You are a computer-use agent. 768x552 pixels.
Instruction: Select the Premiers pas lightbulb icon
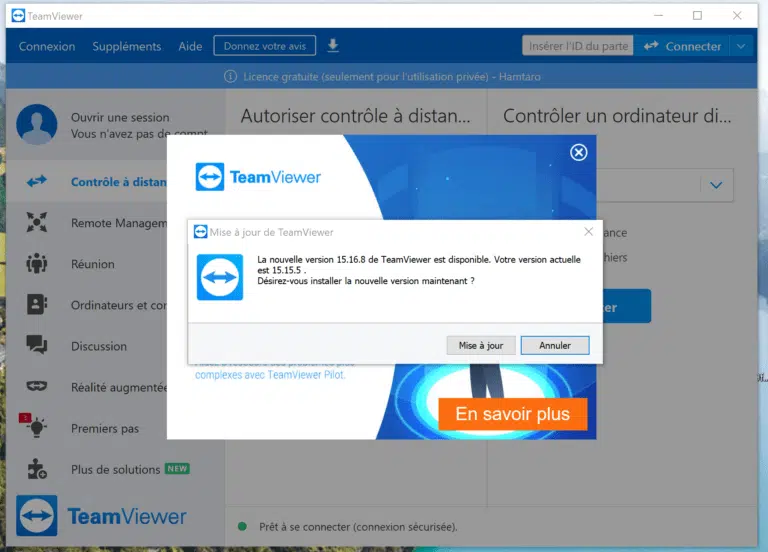[37, 428]
